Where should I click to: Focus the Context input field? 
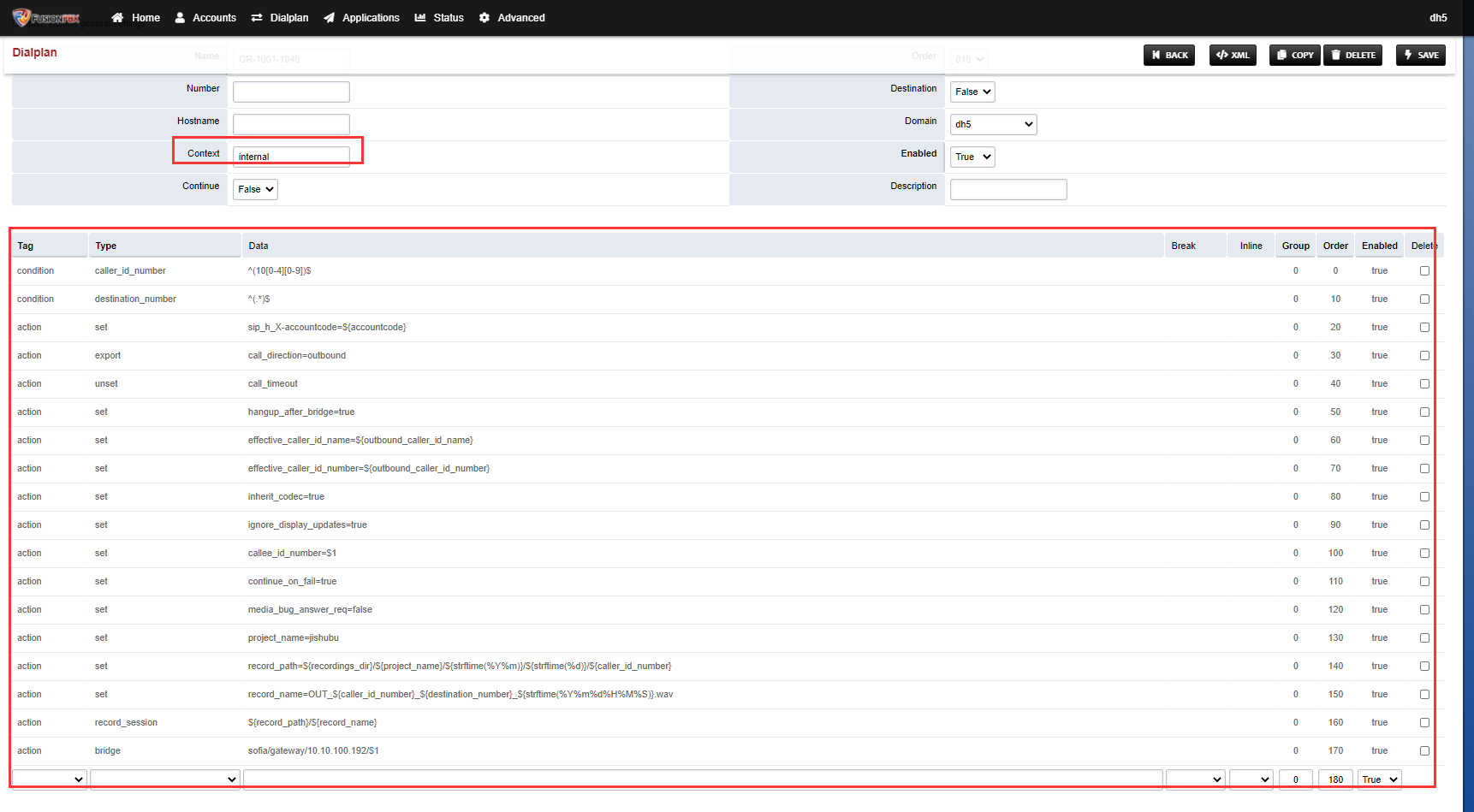tap(291, 157)
